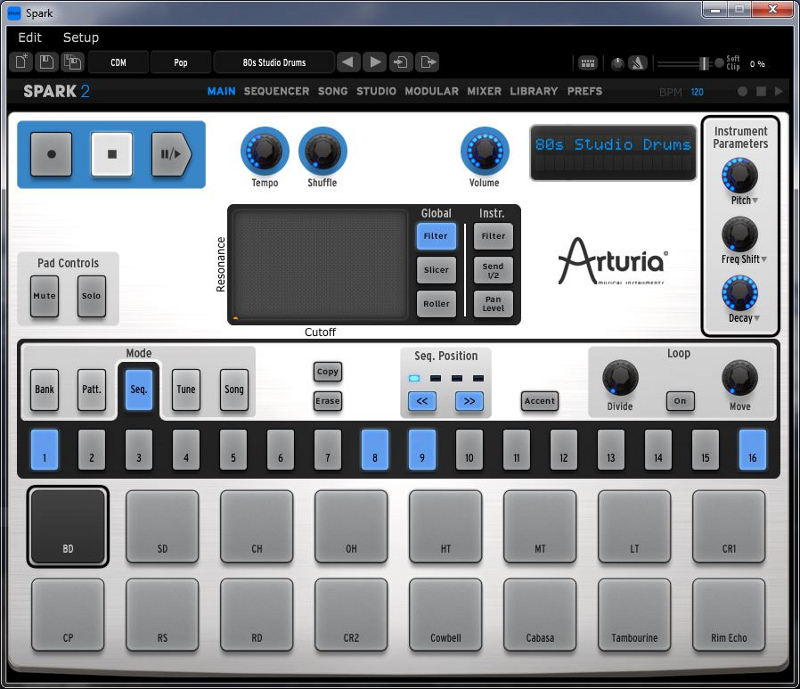This screenshot has height=689, width=800.
Task: Switch to the SONG tab
Action: (x=333, y=91)
